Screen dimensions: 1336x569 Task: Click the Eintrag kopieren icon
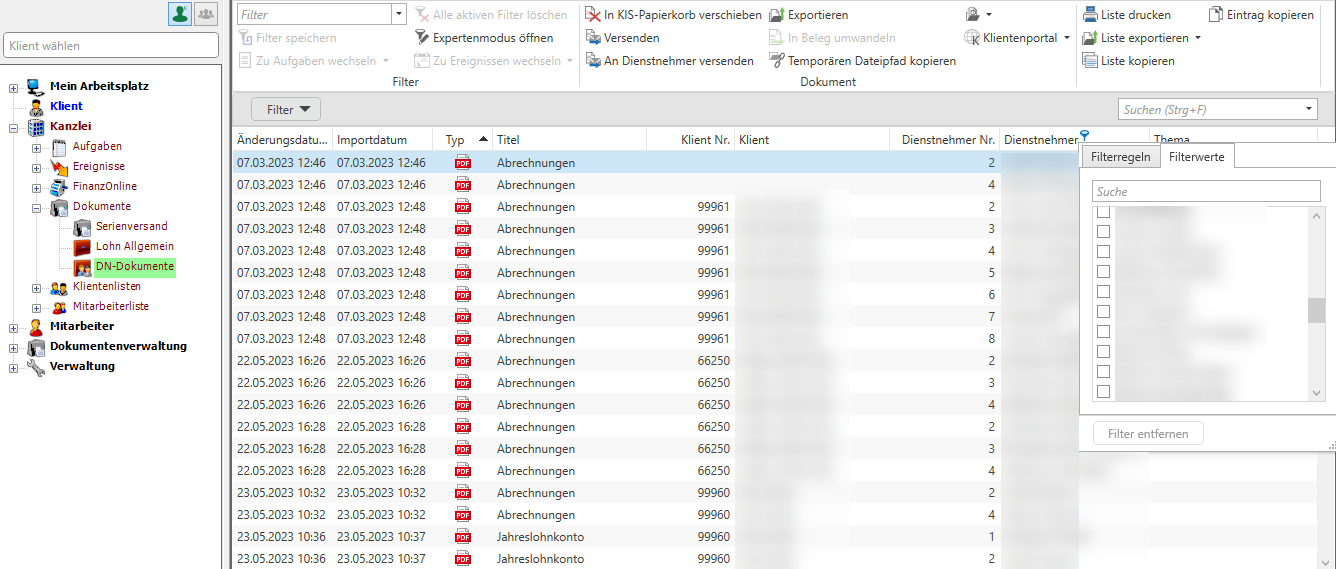click(x=1216, y=15)
